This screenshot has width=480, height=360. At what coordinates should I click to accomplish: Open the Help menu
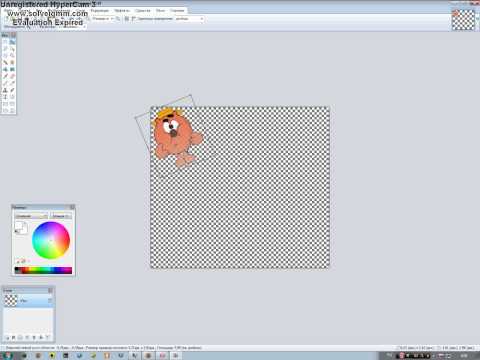tap(177, 11)
